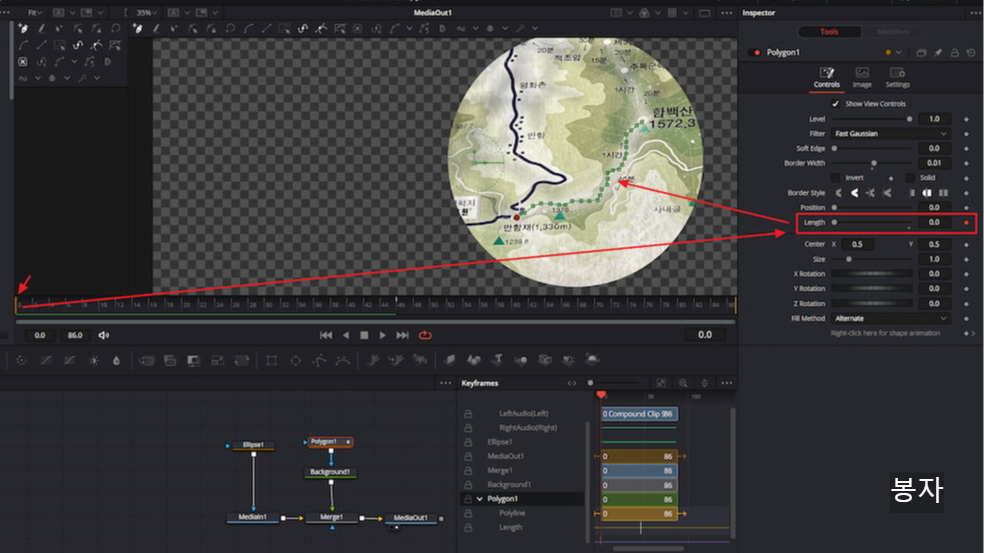The image size is (984, 553).
Task: Add a pEmitter particle node from toolbar
Action: coord(373,360)
